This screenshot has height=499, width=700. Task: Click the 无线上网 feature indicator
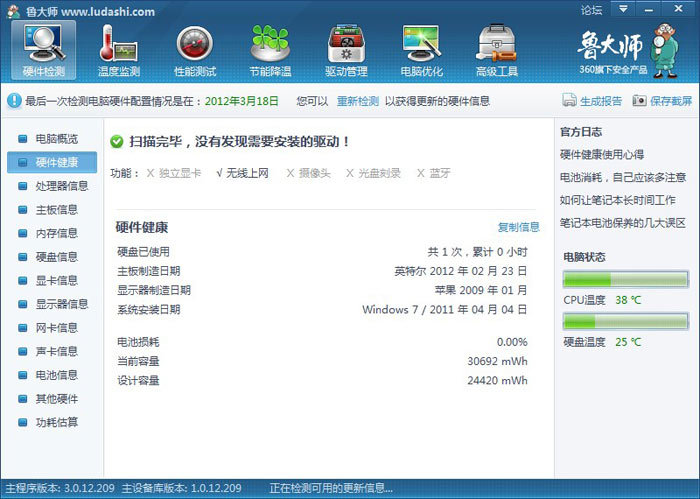point(242,173)
